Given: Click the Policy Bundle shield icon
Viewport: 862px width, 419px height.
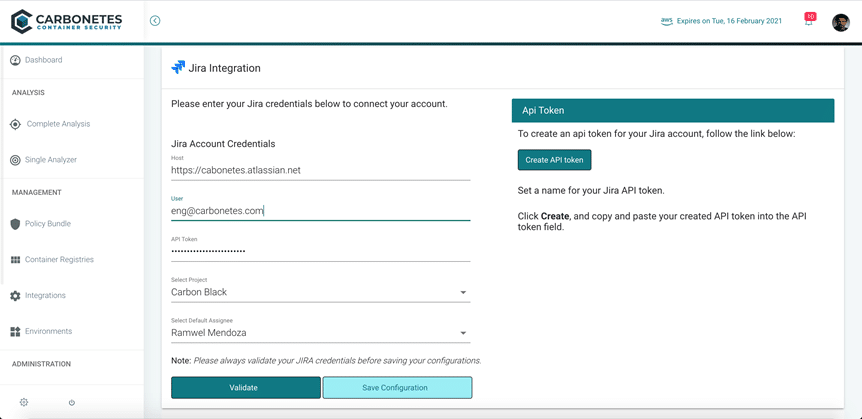Looking at the screenshot, I should [x=15, y=224].
